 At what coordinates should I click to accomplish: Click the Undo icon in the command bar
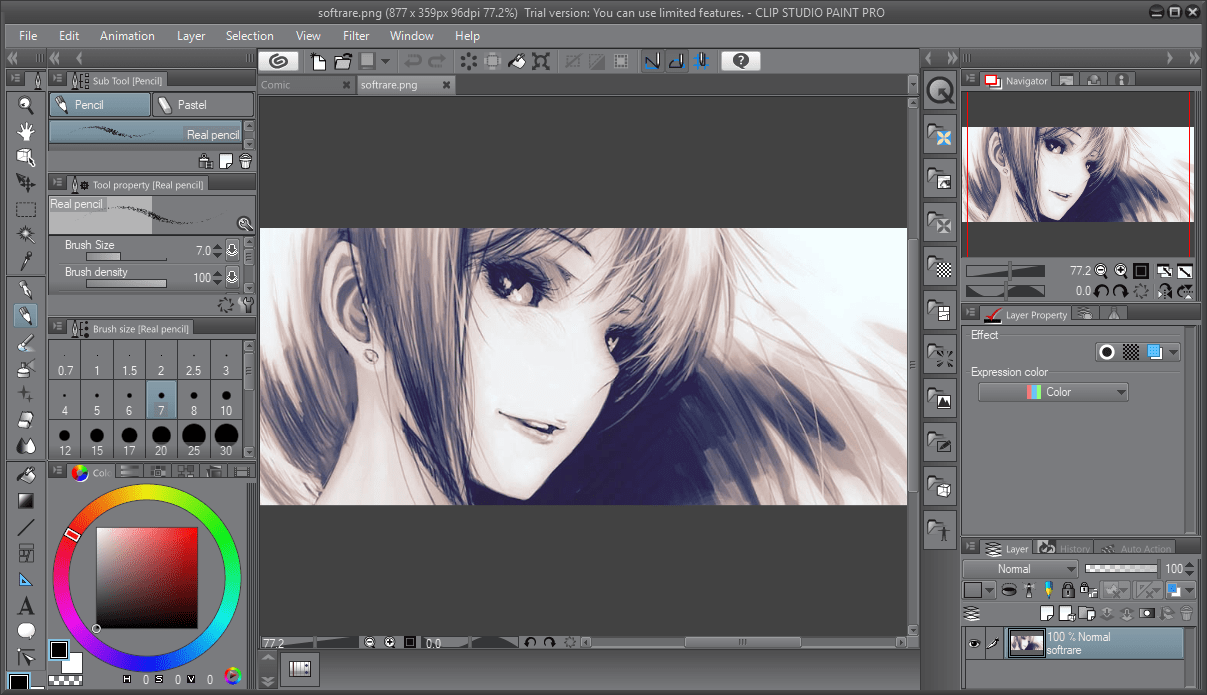pos(414,61)
